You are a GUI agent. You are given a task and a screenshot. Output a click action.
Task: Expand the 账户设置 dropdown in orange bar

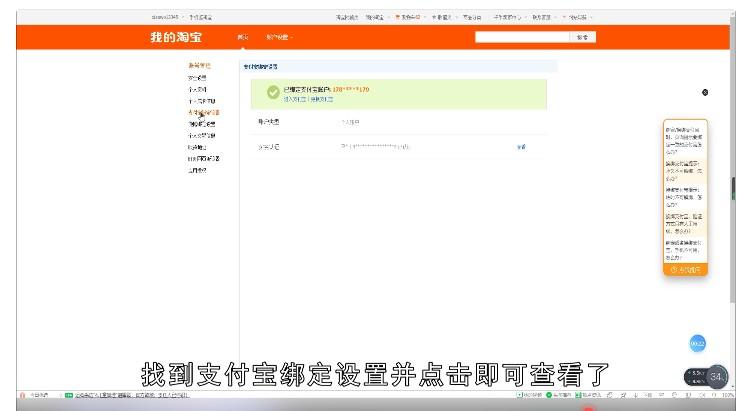[279, 37]
